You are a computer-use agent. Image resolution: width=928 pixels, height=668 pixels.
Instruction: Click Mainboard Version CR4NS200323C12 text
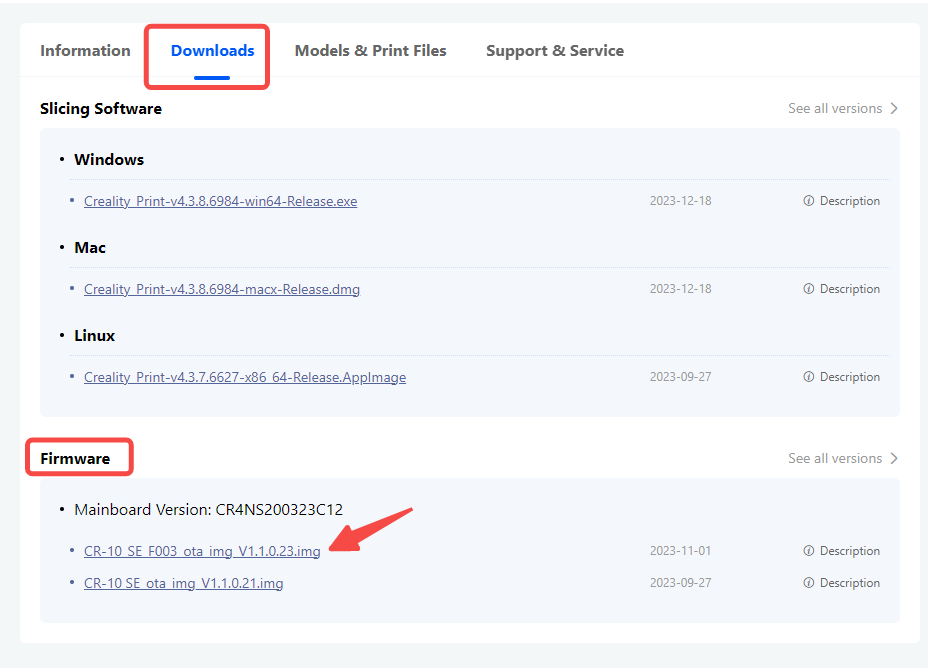(208, 510)
